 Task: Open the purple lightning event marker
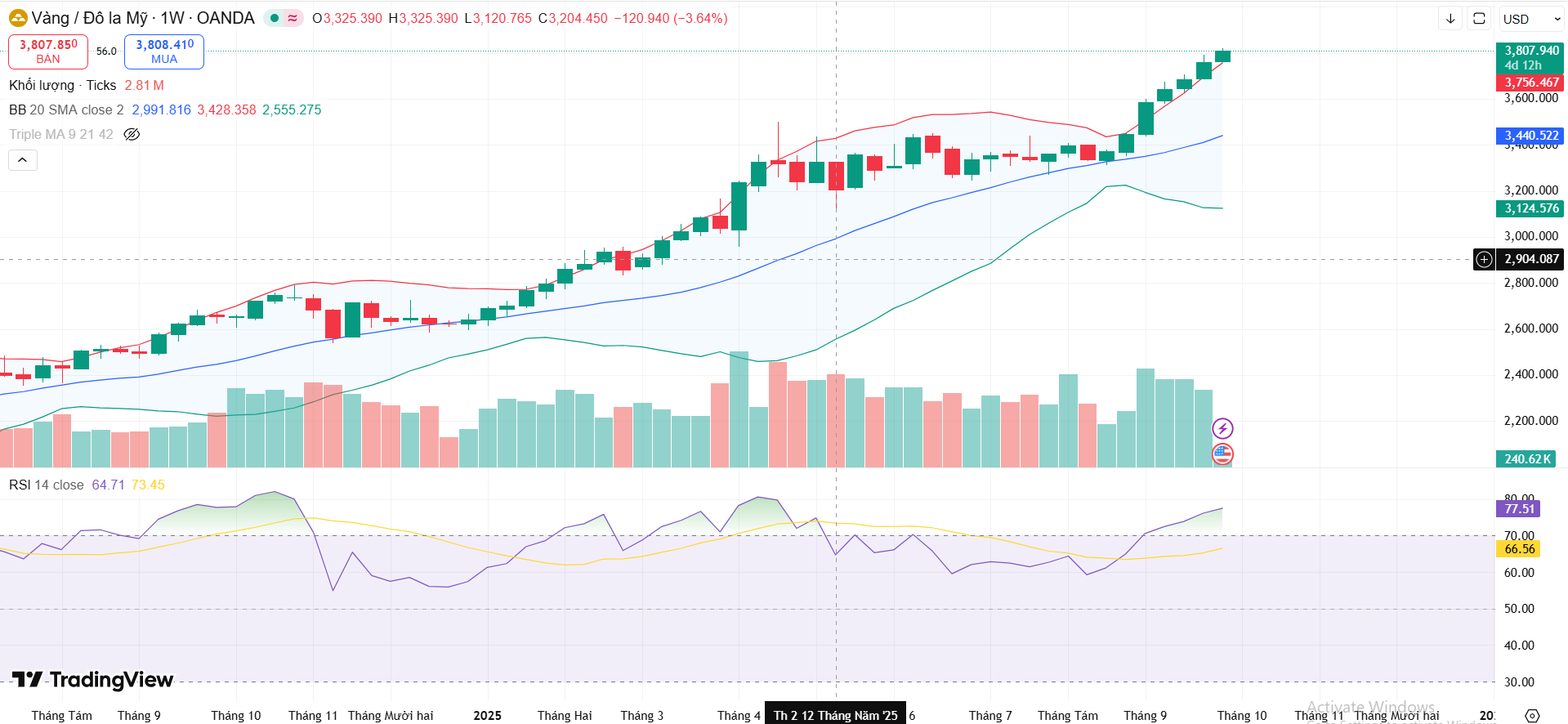point(1222,428)
